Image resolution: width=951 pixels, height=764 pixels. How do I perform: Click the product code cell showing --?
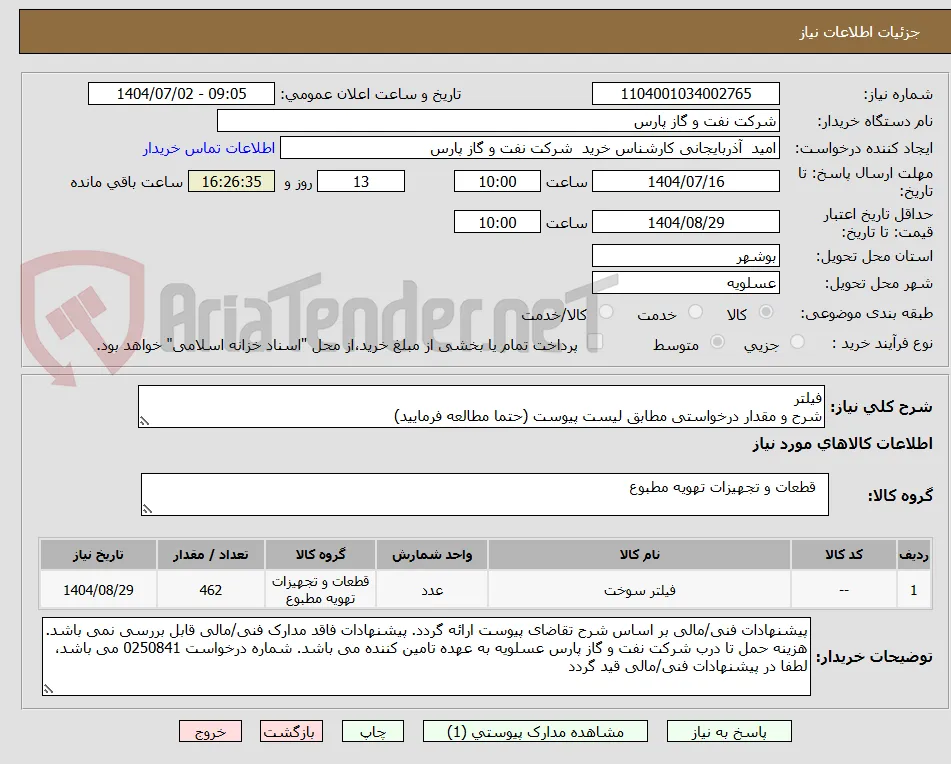(x=844, y=589)
